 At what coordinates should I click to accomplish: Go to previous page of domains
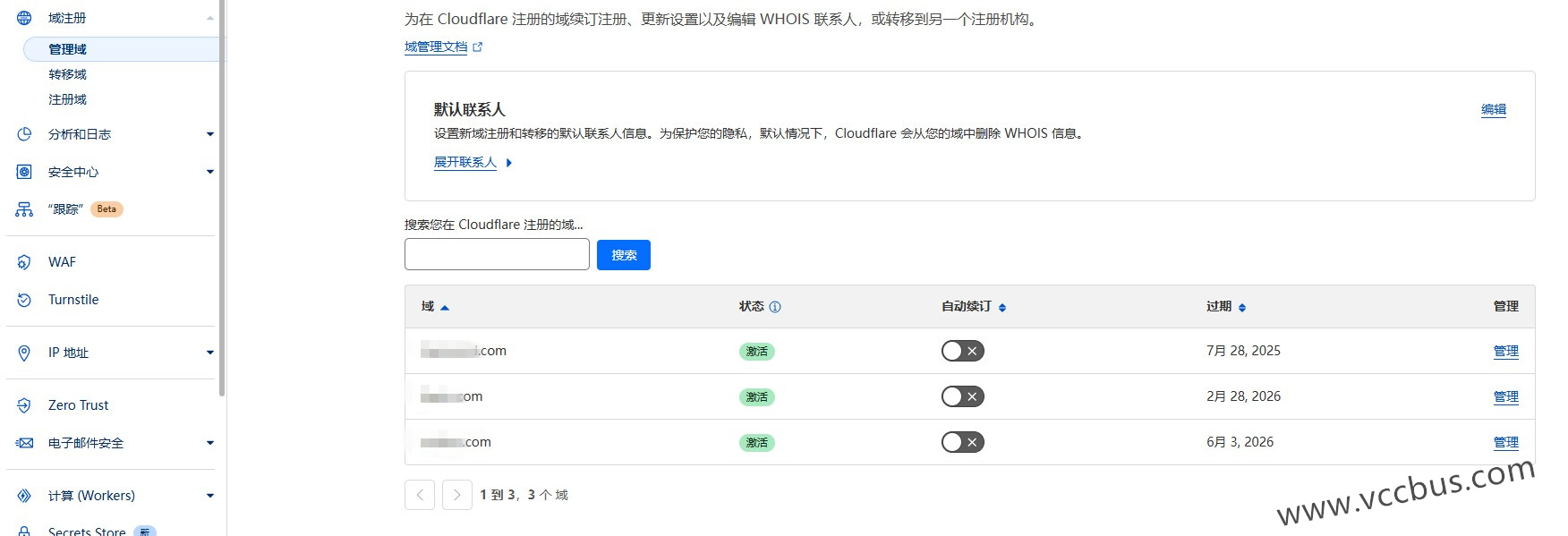click(x=420, y=495)
